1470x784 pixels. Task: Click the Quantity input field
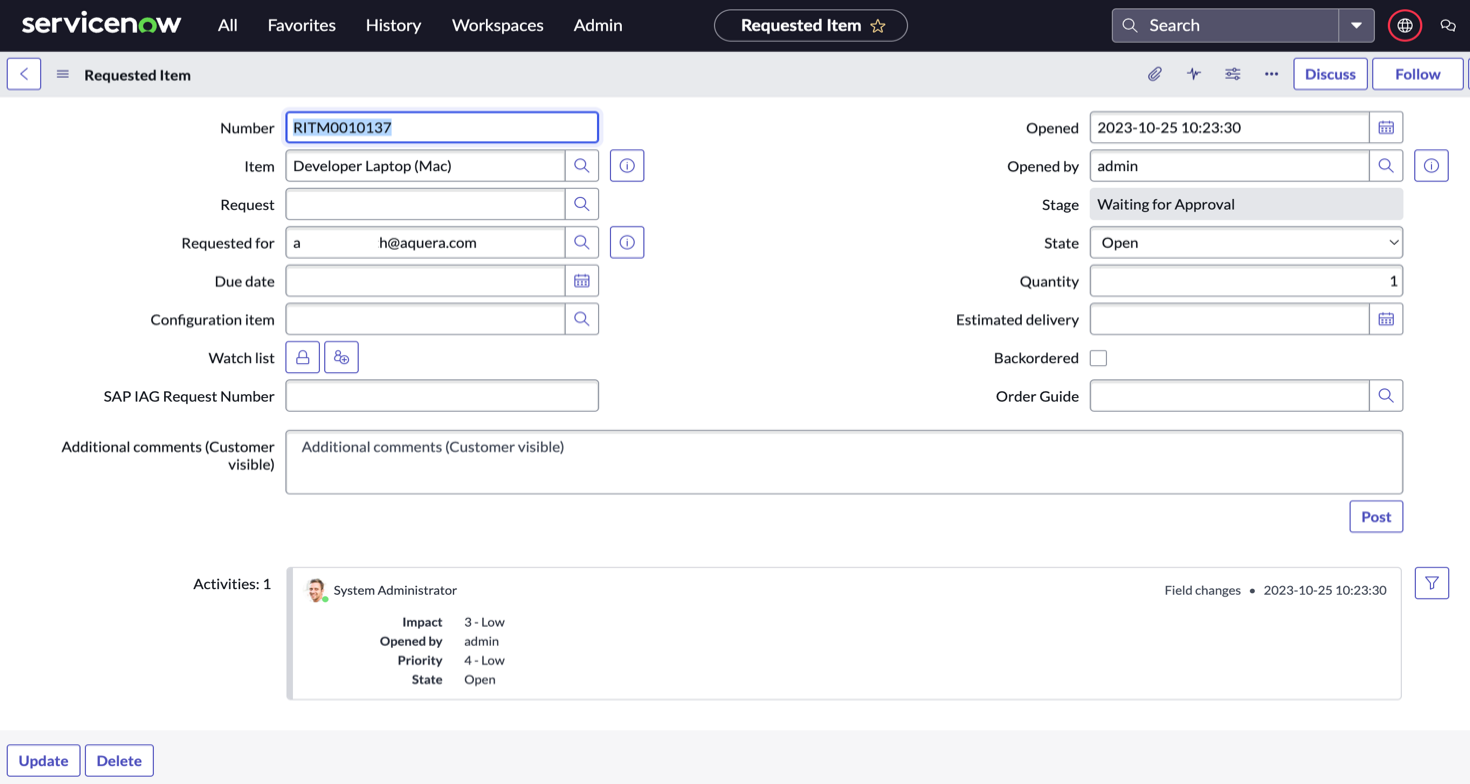[x=1246, y=281]
